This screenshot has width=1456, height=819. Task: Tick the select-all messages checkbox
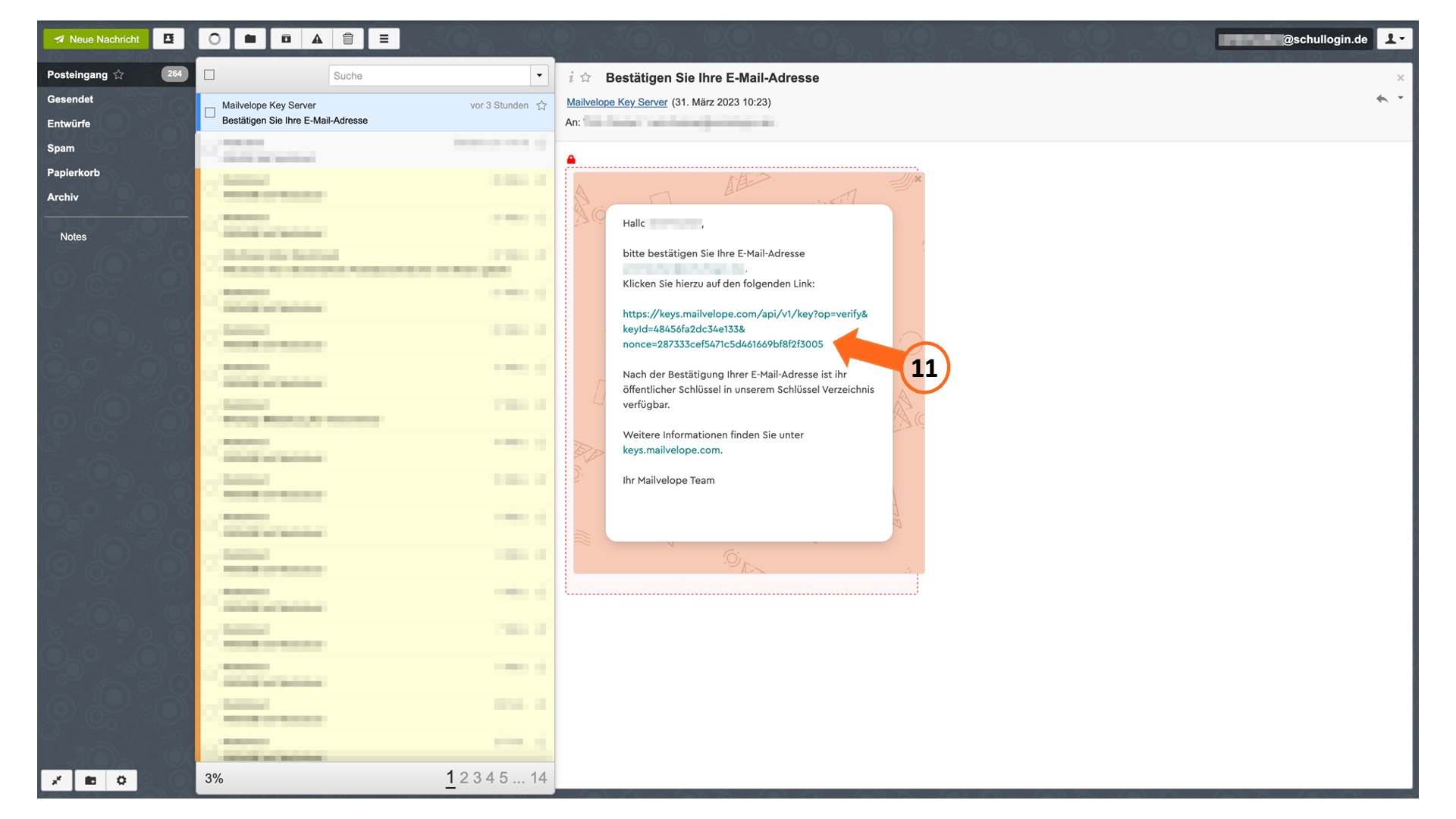[209, 74]
